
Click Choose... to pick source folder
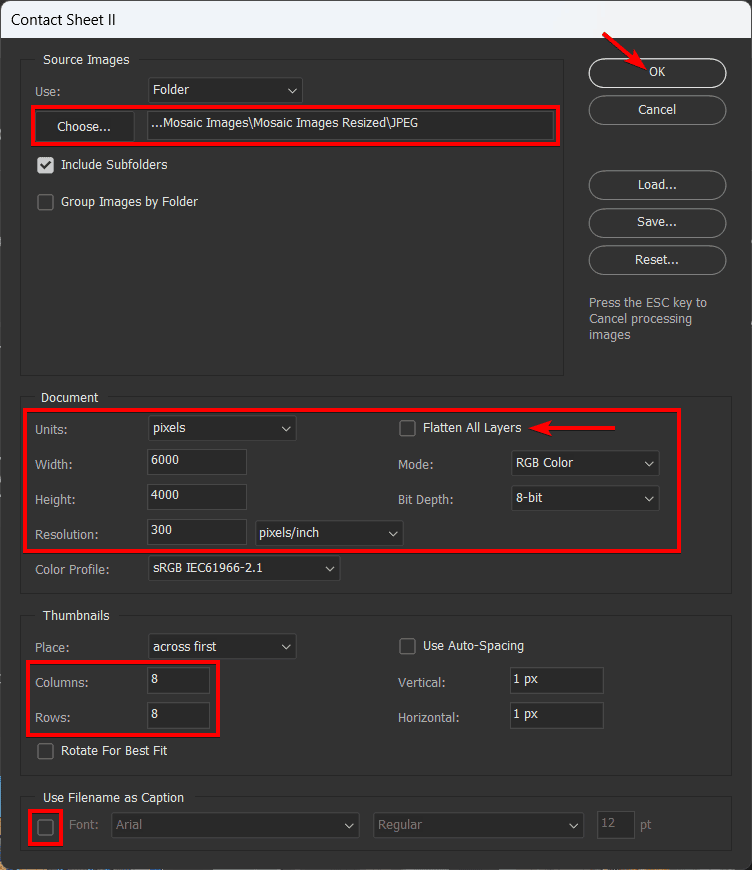[x=84, y=127]
